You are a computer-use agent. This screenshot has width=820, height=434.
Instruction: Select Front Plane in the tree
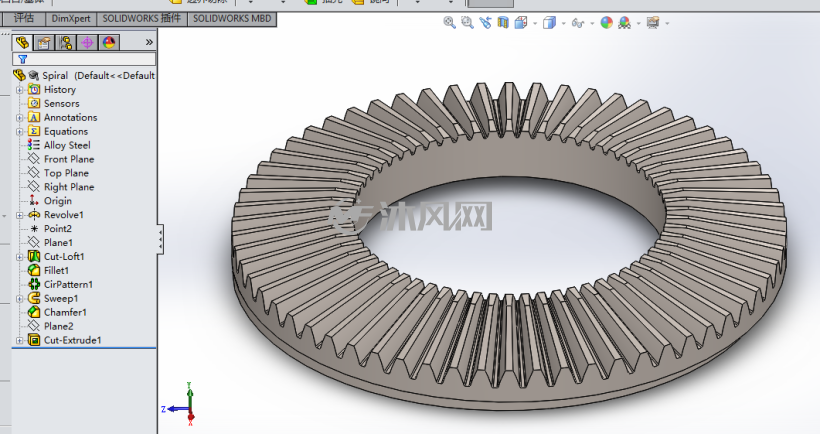[x=69, y=159]
